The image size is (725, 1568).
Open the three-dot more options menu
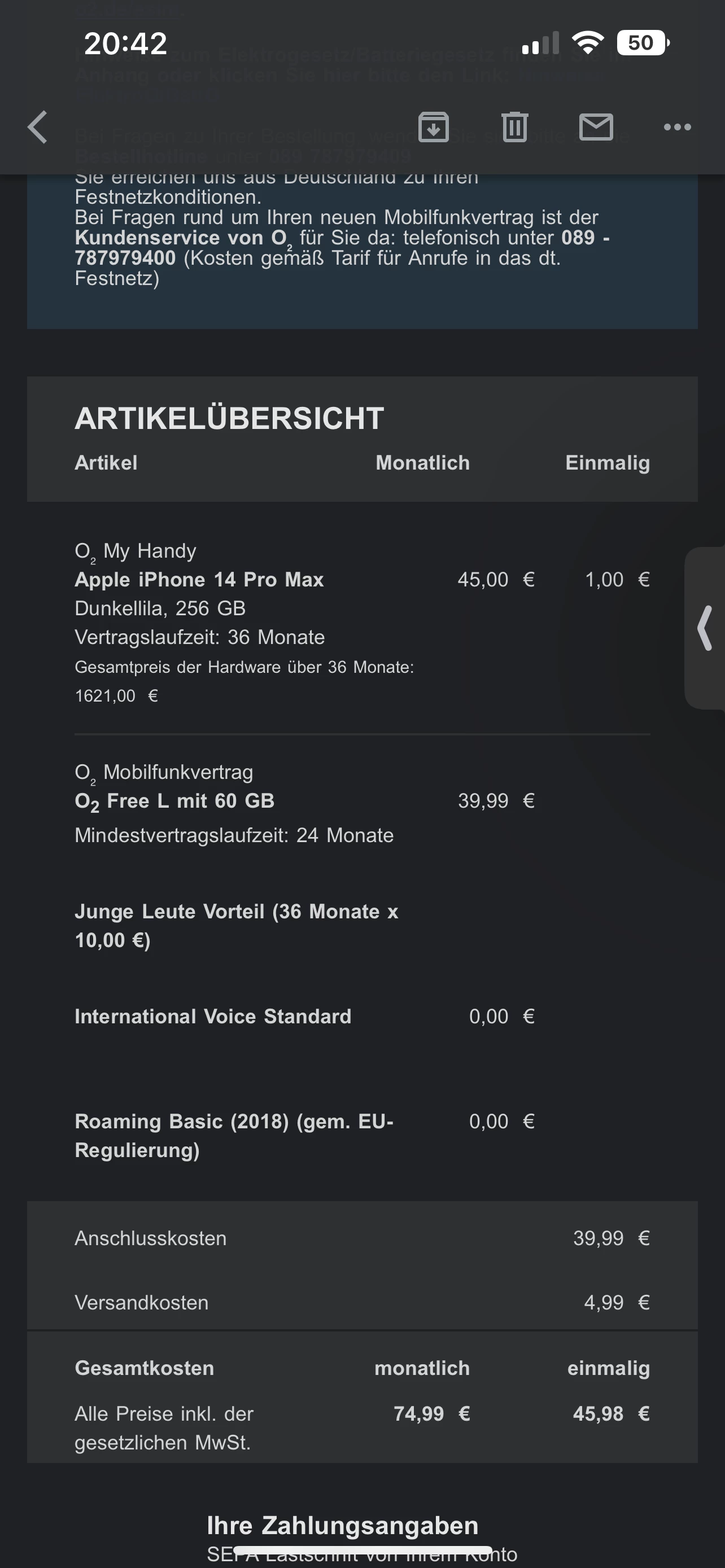pos(677,127)
